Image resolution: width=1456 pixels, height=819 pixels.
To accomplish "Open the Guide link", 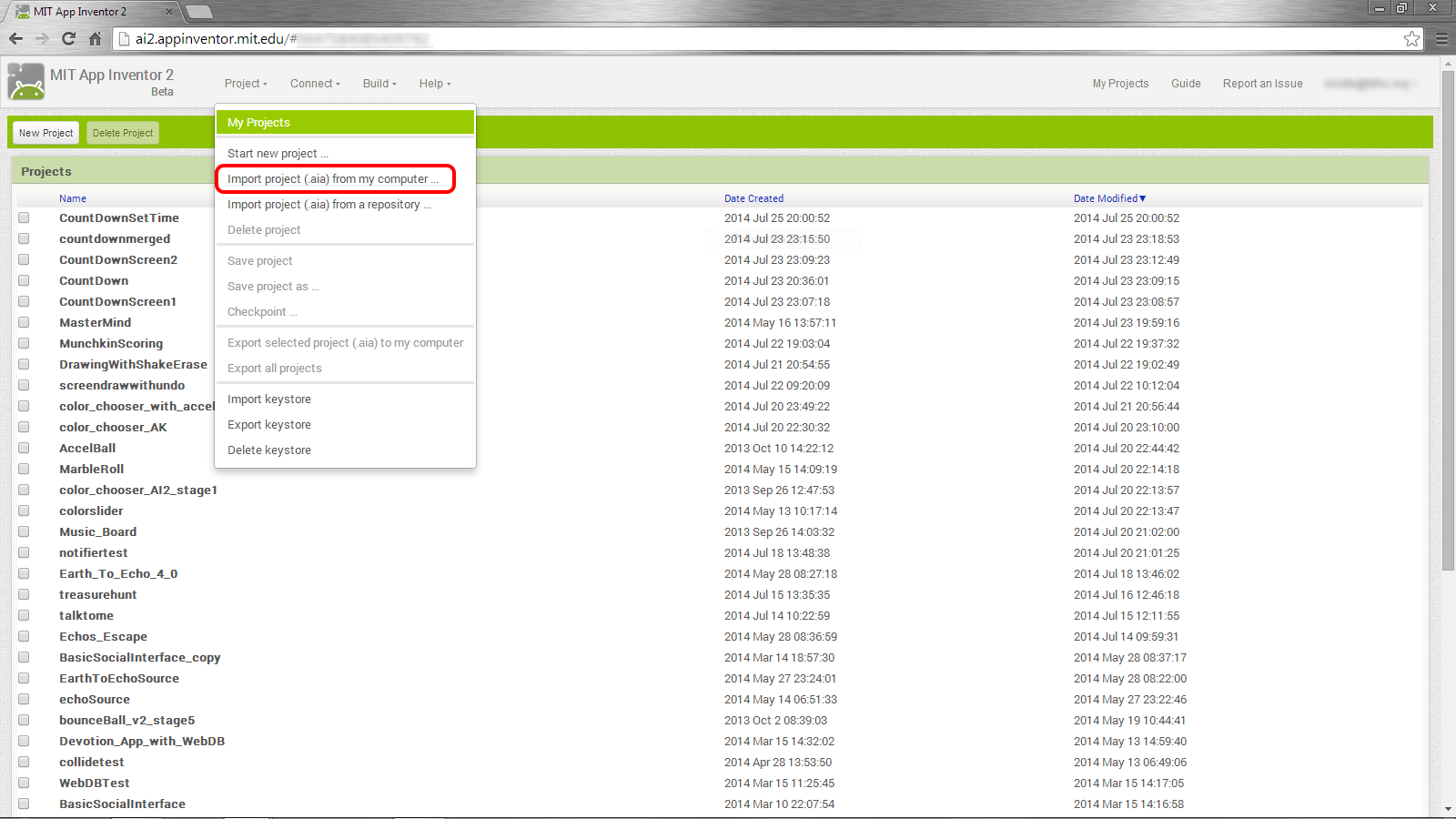I will tap(1186, 84).
